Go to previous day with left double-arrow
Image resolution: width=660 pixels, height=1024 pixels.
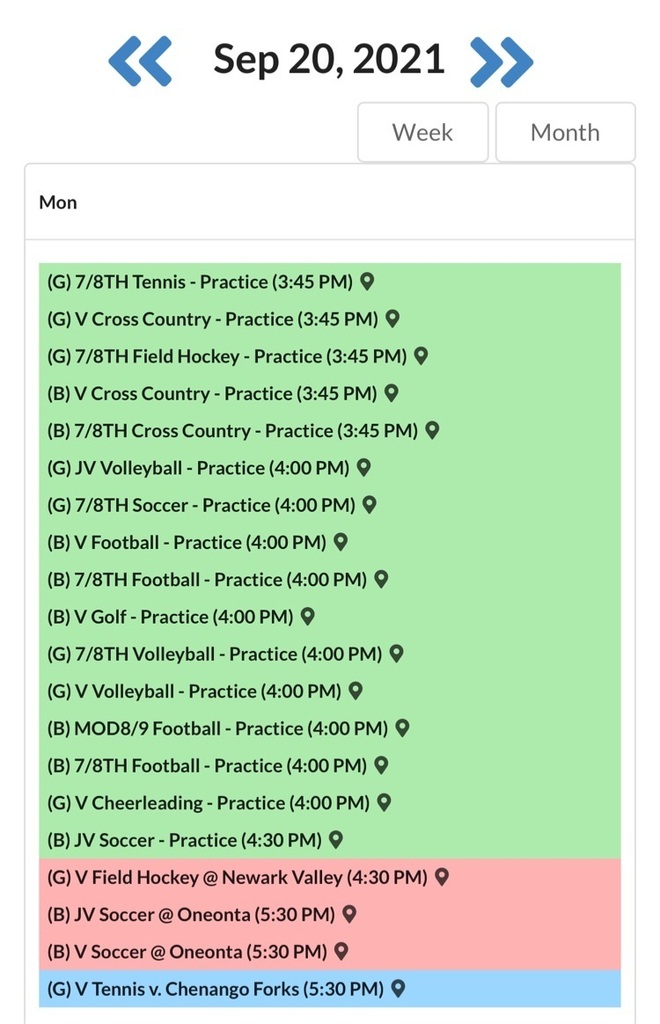click(x=140, y=61)
